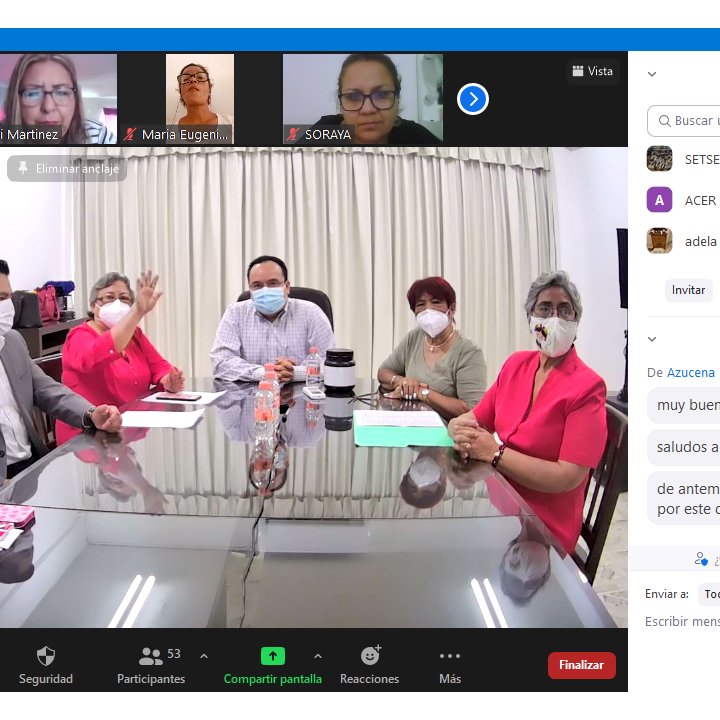This screenshot has height=720, width=720.
Task: Open the Participantes panel icon
Action: (151, 656)
